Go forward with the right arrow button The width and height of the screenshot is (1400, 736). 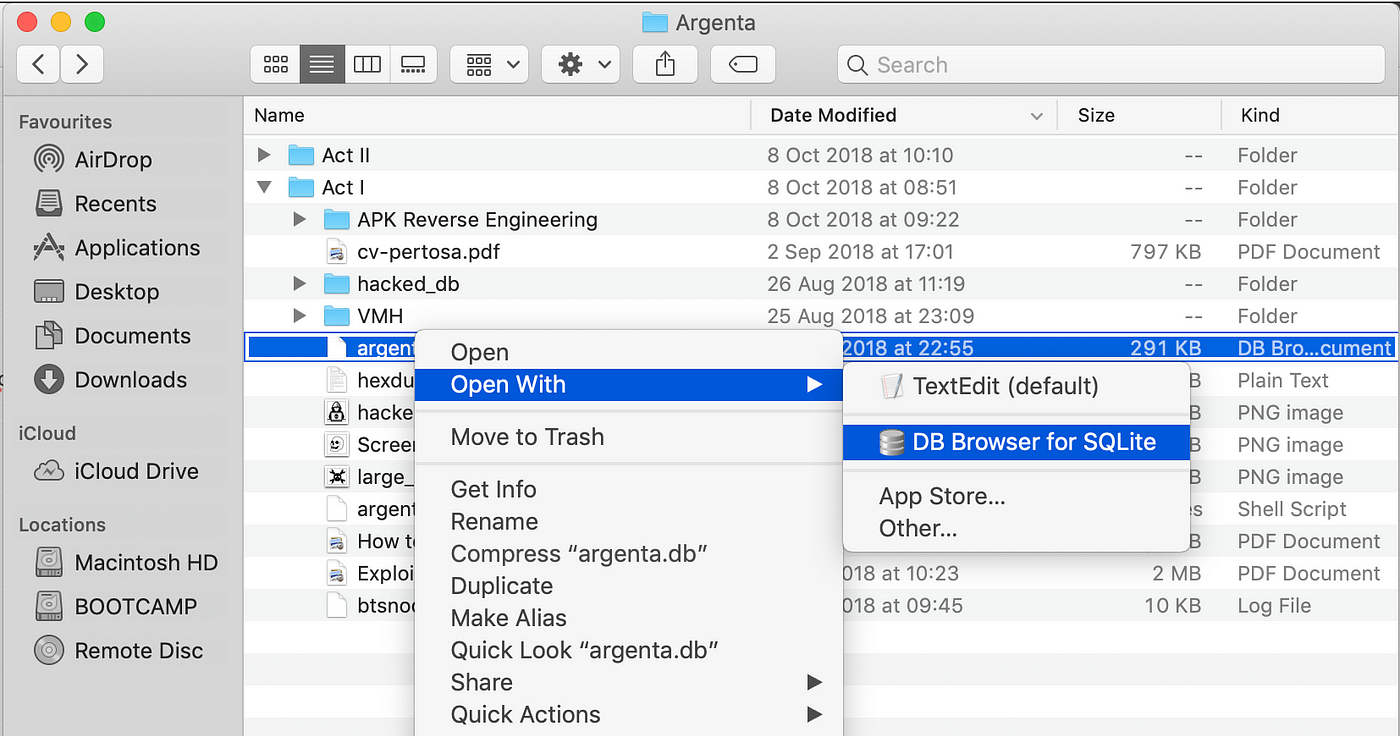click(82, 65)
